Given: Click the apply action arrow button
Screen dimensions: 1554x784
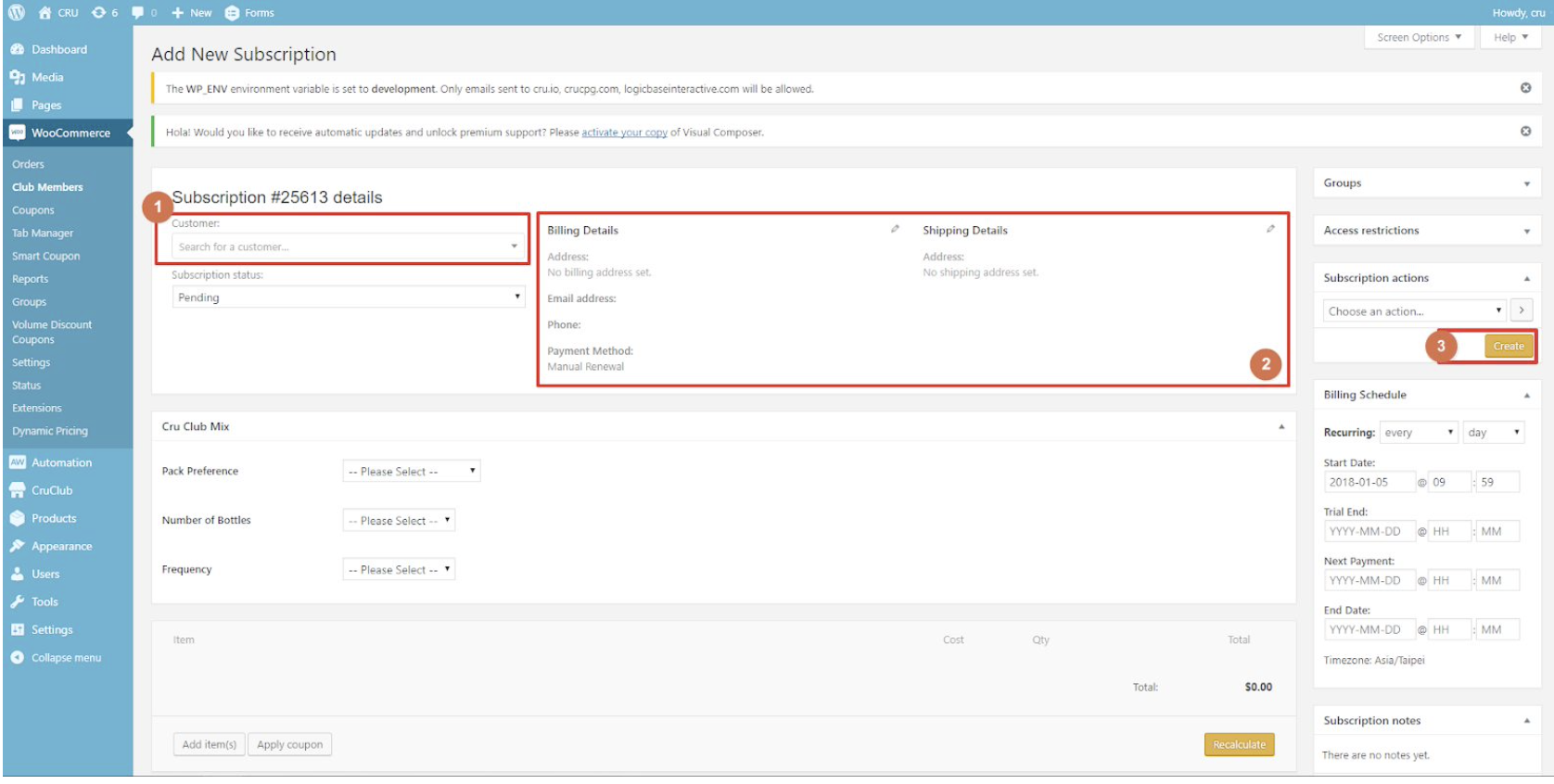Looking at the screenshot, I should point(1522,310).
